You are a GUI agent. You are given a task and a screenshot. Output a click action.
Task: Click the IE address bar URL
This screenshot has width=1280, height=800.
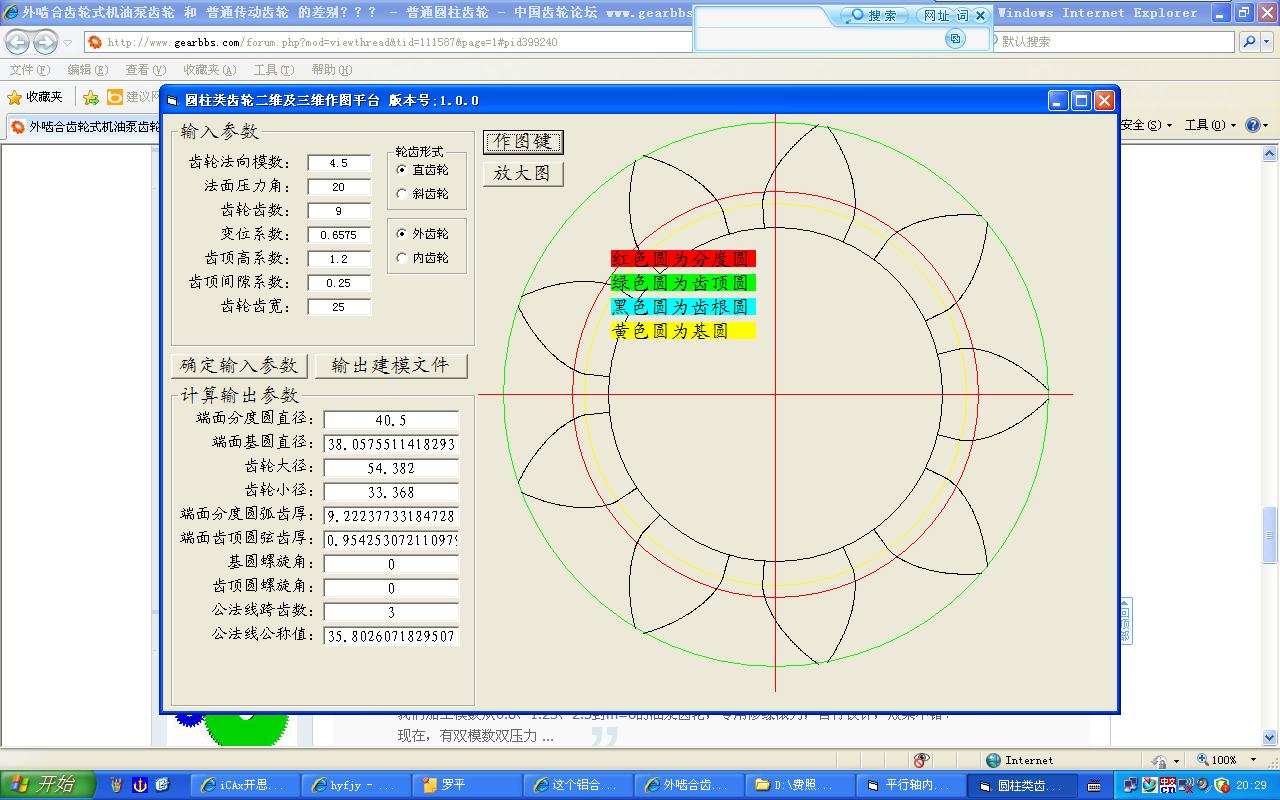332,42
